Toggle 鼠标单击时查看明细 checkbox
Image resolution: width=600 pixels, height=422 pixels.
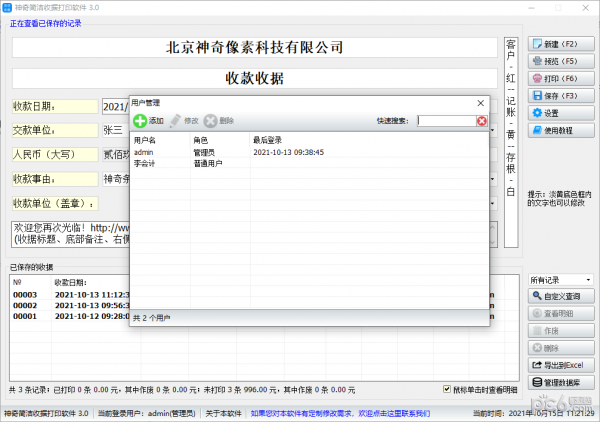(x=447, y=389)
